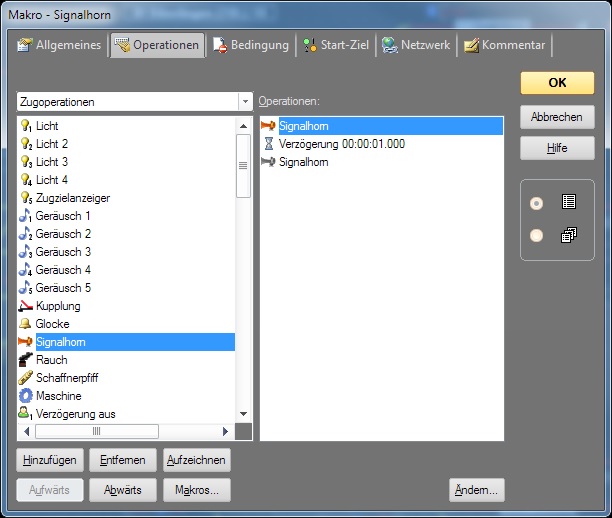Select the Kupplung coupling icon in list
Image resolution: width=612 pixels, height=518 pixels.
26,306
